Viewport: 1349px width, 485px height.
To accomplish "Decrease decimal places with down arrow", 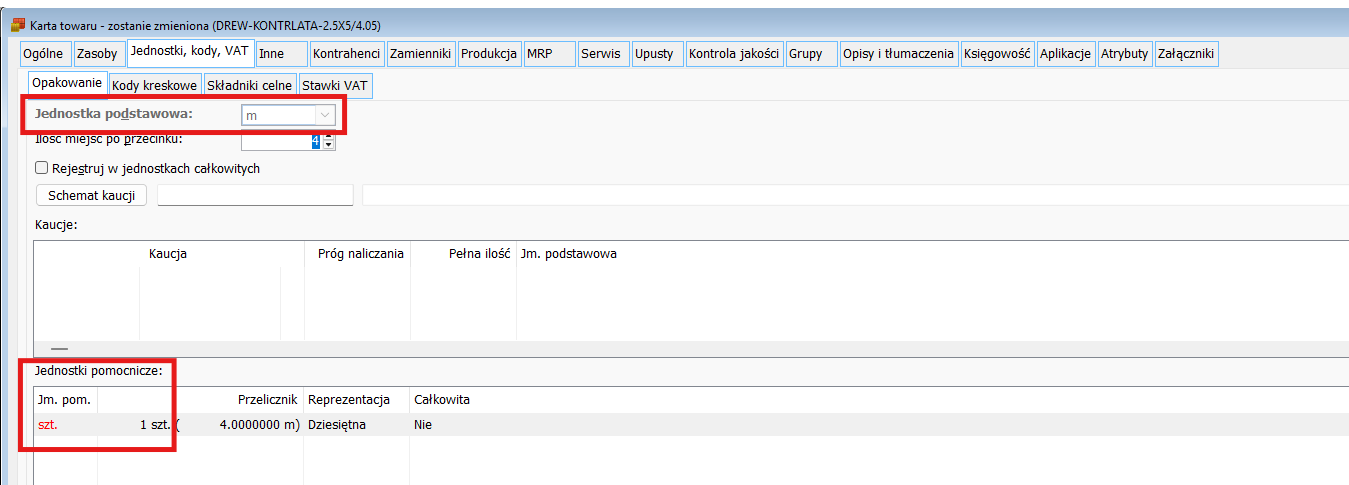I will click(x=328, y=146).
